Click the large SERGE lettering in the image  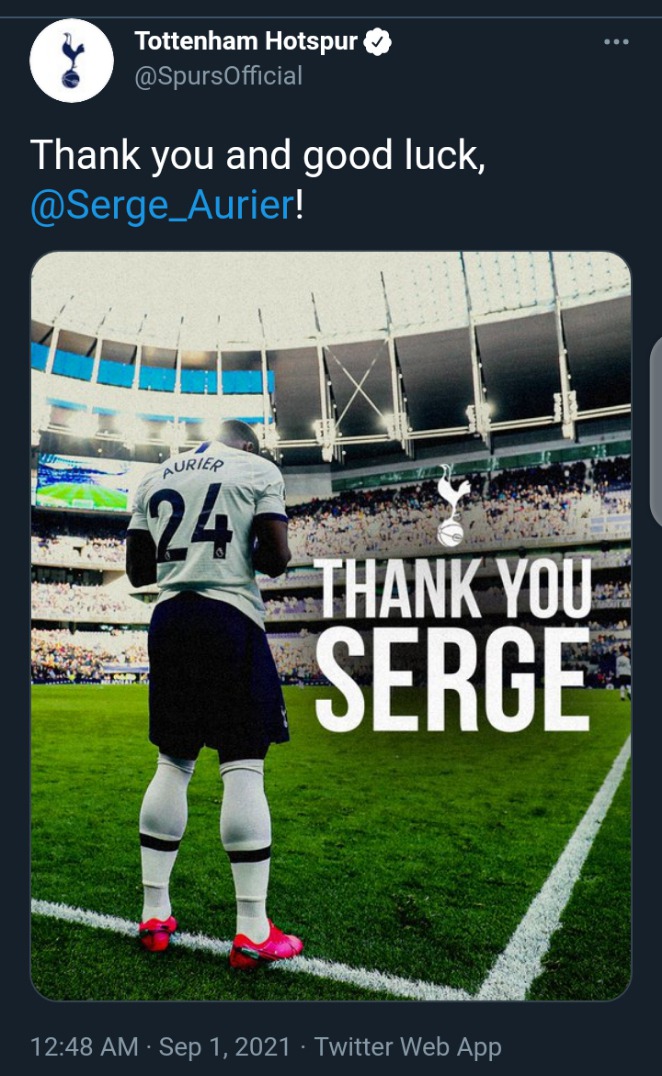coord(452,679)
